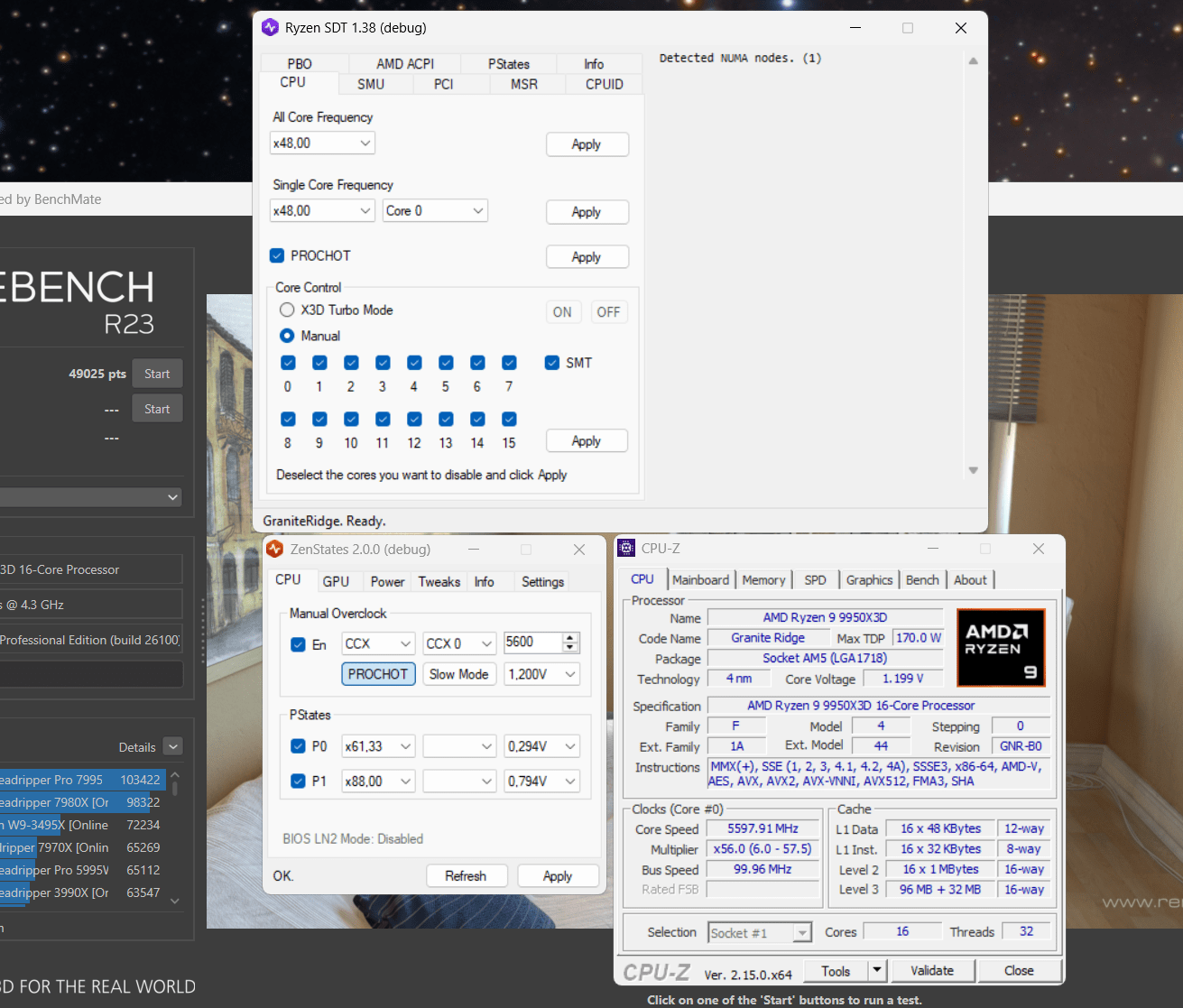Open Single Core Frequency multiplier dropdown
Screen dimensions: 1183x1008
322,210
